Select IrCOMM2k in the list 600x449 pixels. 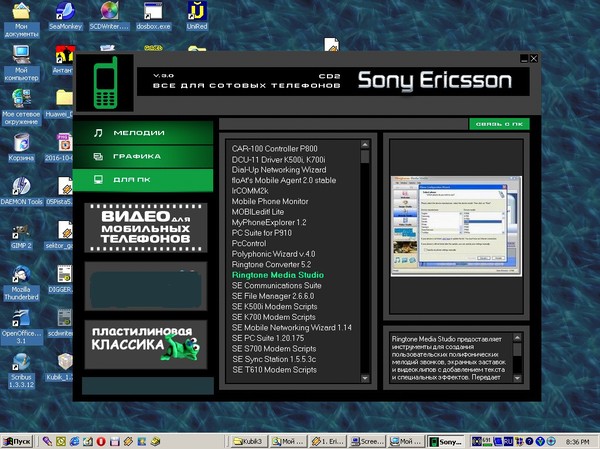tap(250, 191)
